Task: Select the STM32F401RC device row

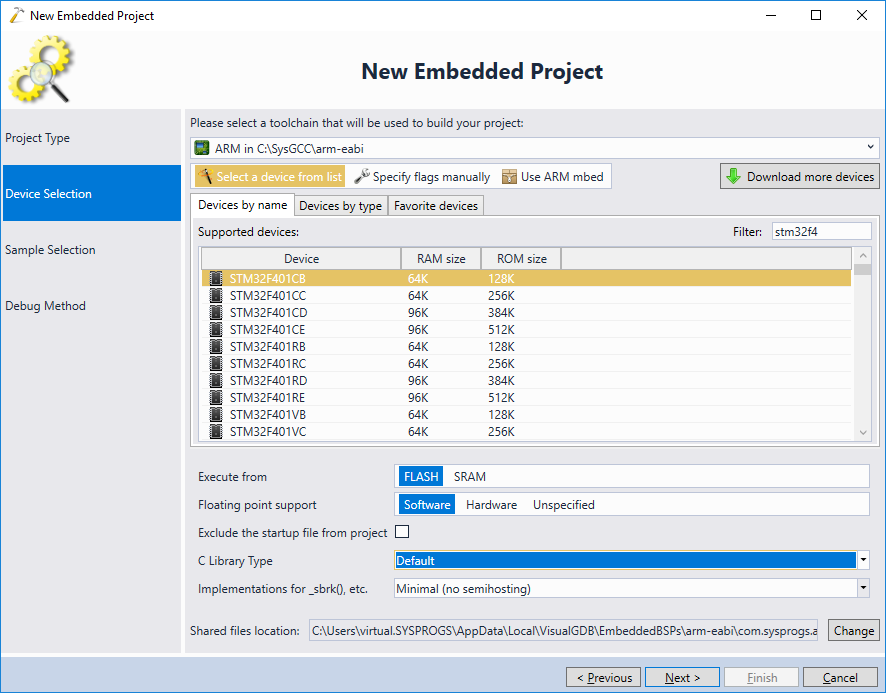Action: pos(526,363)
